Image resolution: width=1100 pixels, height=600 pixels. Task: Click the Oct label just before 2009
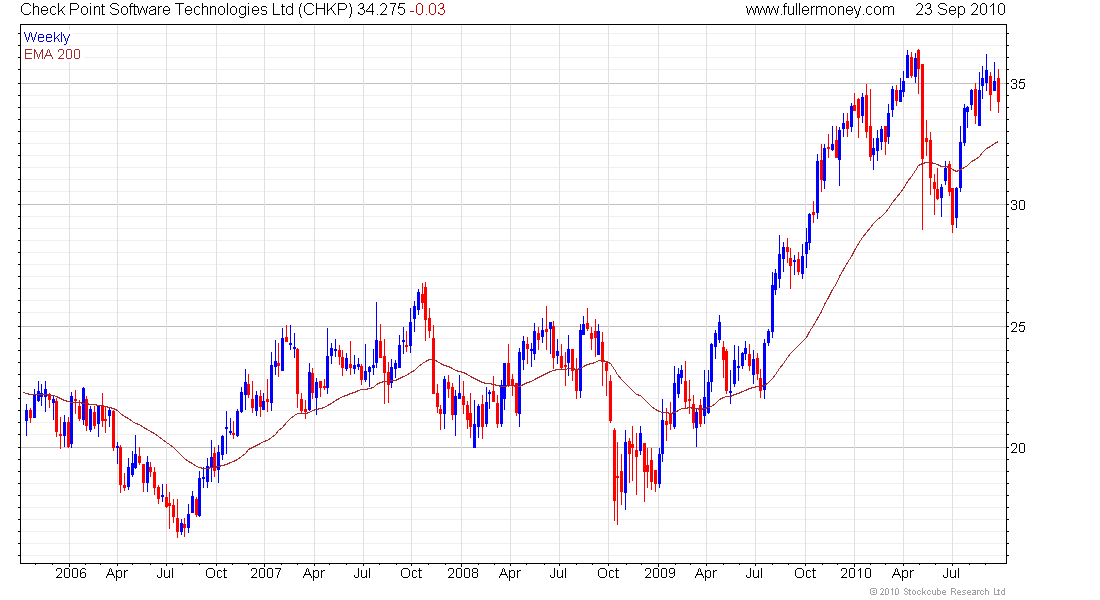click(x=608, y=573)
